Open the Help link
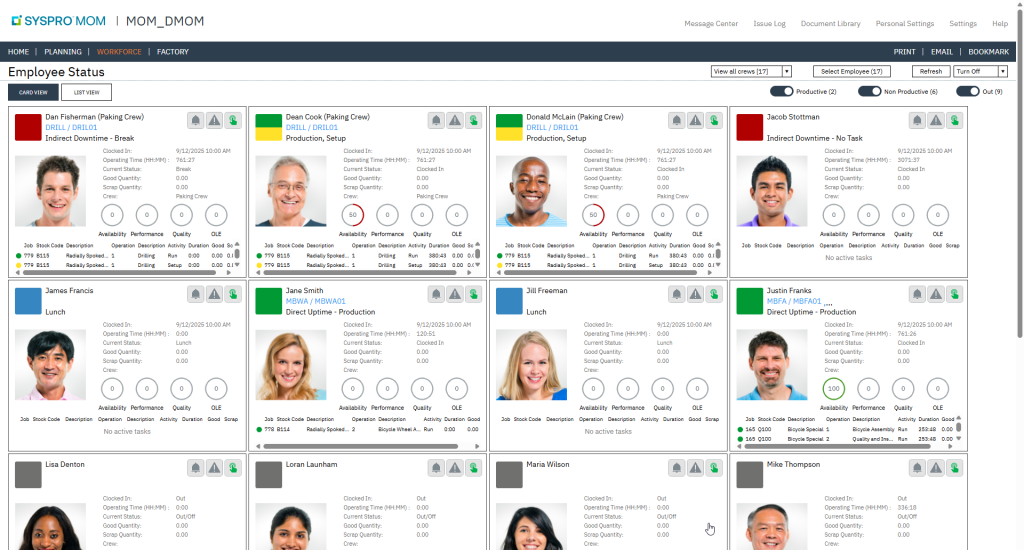 click(x=1000, y=24)
